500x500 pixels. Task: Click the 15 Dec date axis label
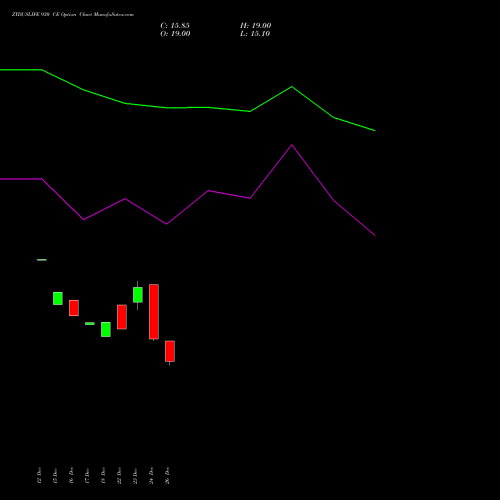pyautogui.click(x=55, y=475)
